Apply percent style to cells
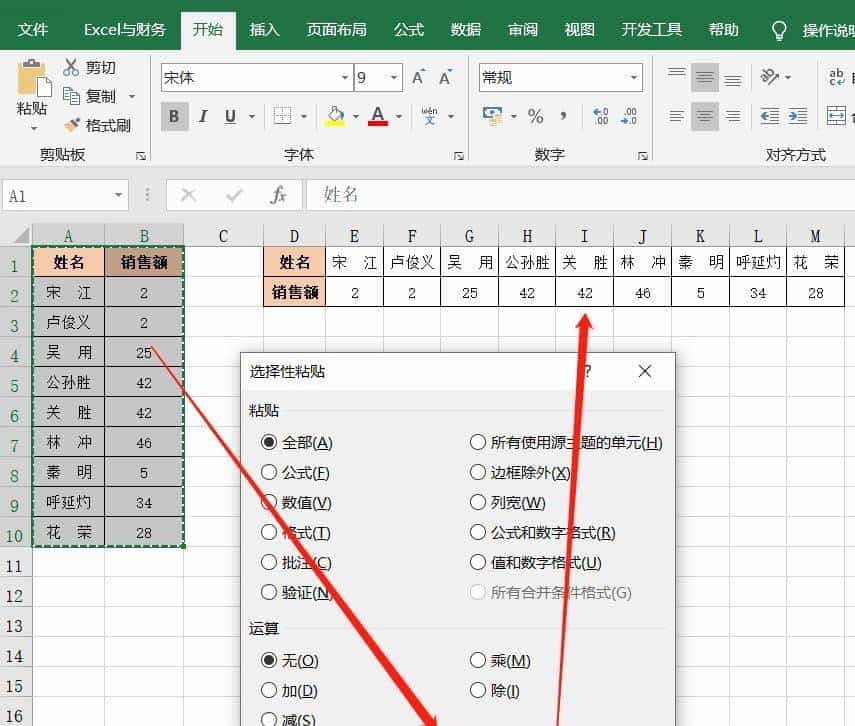 (x=536, y=116)
